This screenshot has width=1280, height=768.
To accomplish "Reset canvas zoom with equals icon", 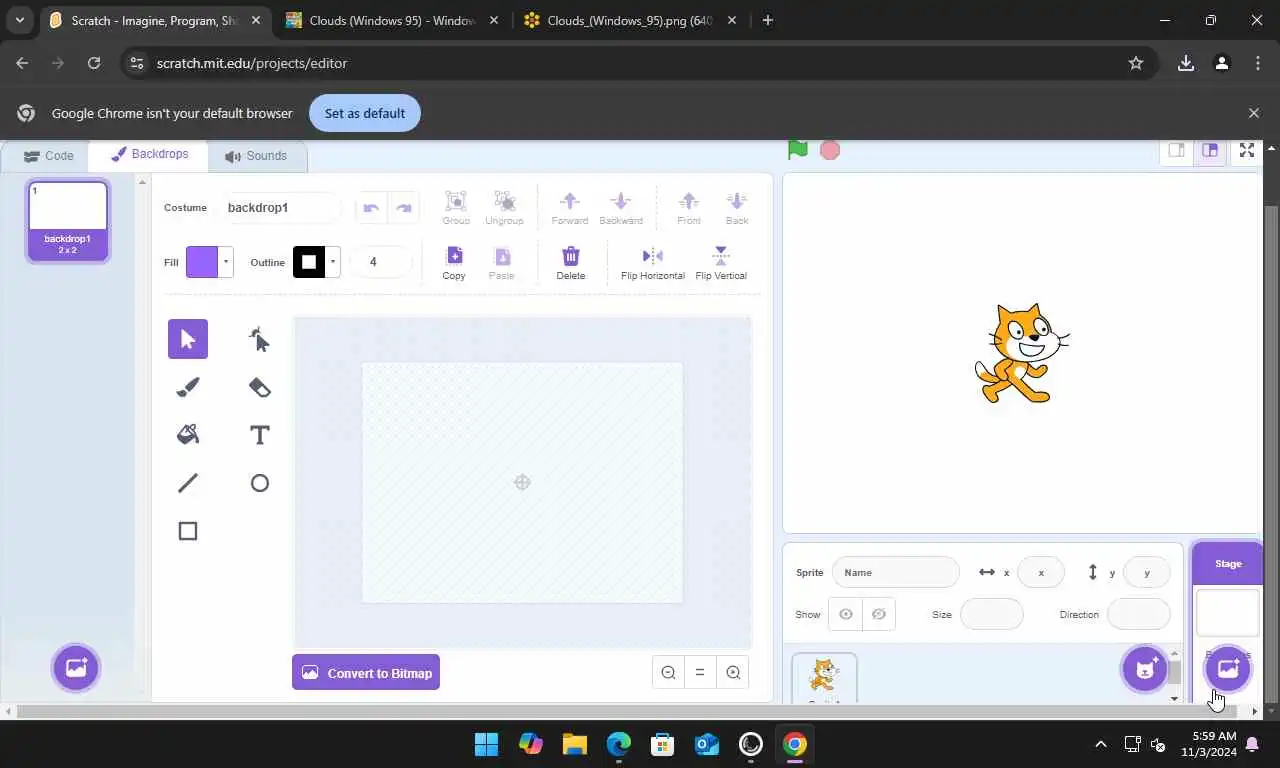I will [x=700, y=673].
